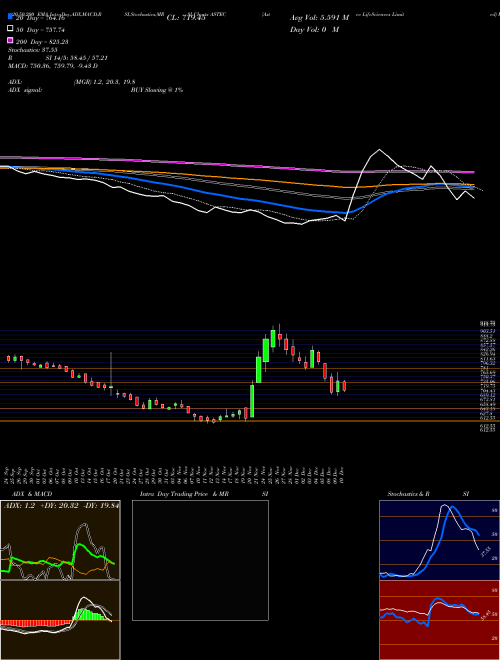The height and width of the screenshot is (660, 500).
Task: Click the last red candlestick on the price chart
Action: [344, 386]
